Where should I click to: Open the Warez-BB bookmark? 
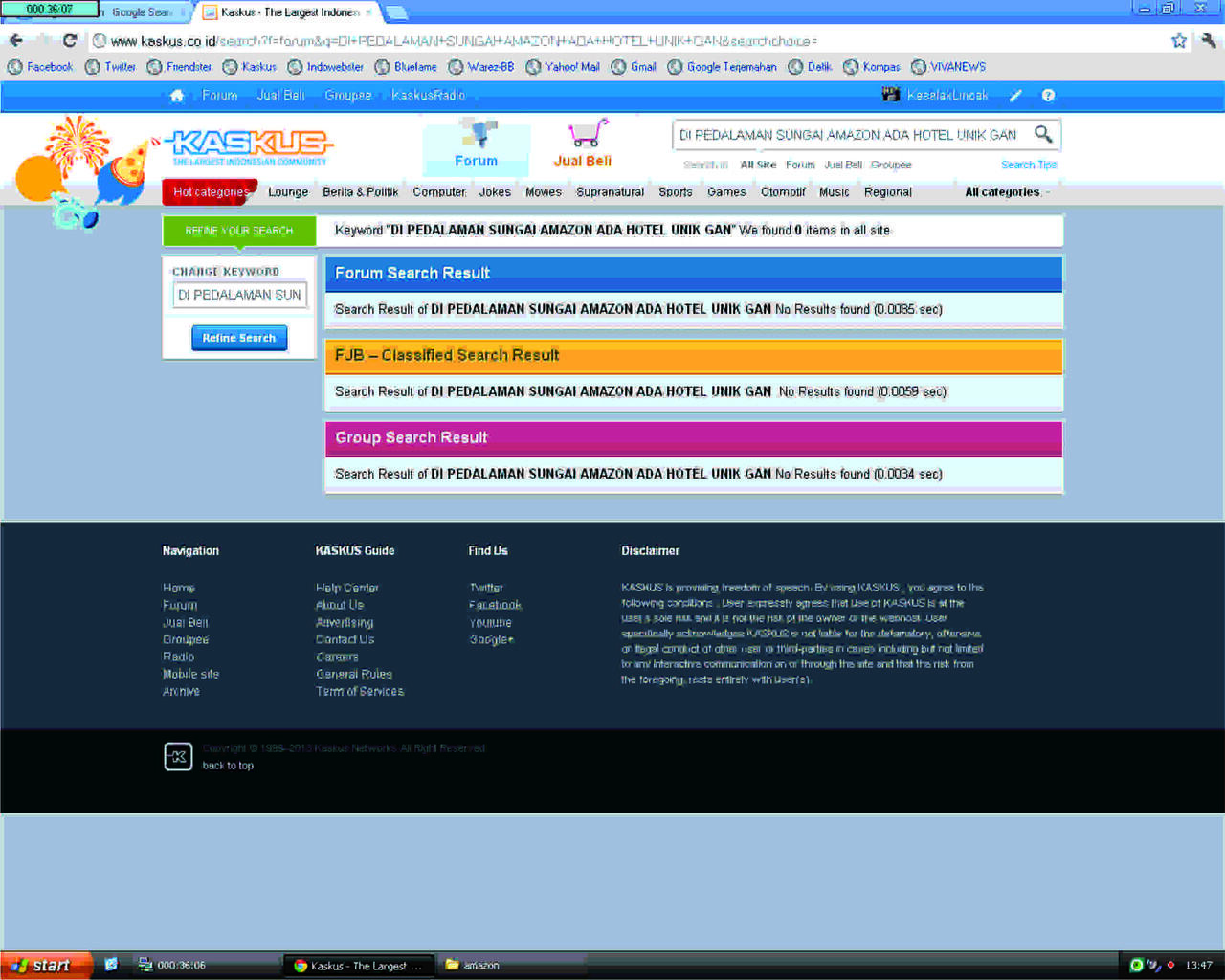pyautogui.click(x=481, y=67)
